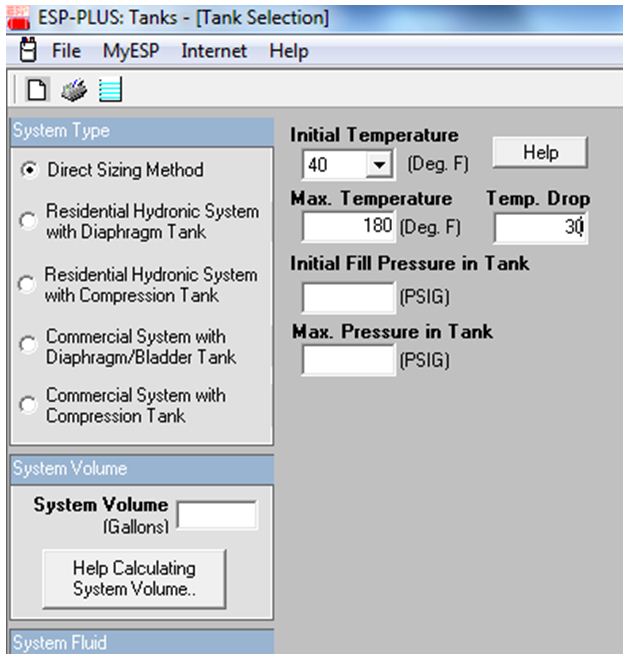Click the cyan list schedule toolbar icon
Screen dimensions: 626x661
(110, 89)
